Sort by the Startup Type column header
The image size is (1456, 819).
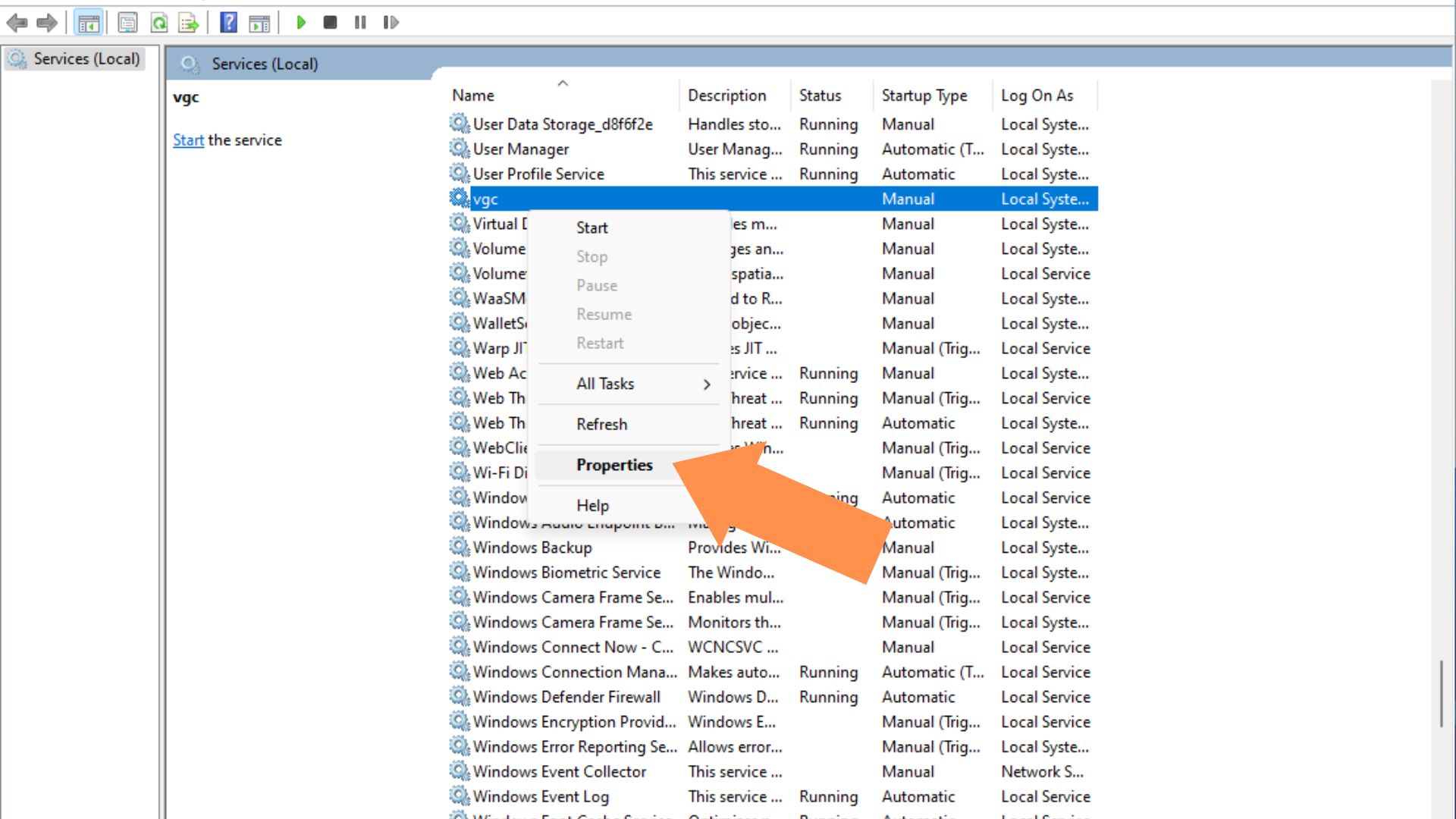(x=933, y=96)
